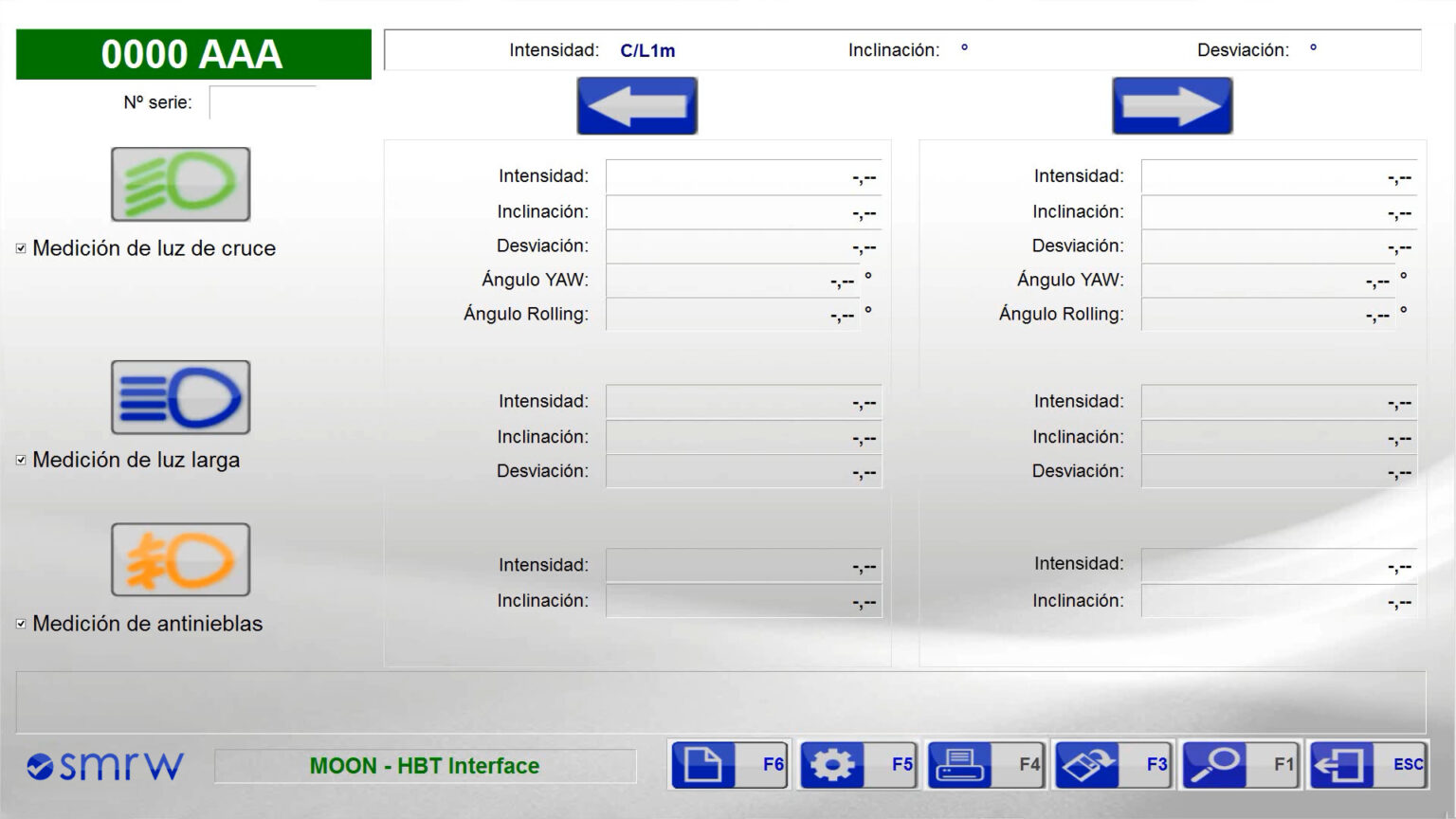The width and height of the screenshot is (1456, 819).
Task: Click the right arrow headlamp selector
Action: (1172, 104)
